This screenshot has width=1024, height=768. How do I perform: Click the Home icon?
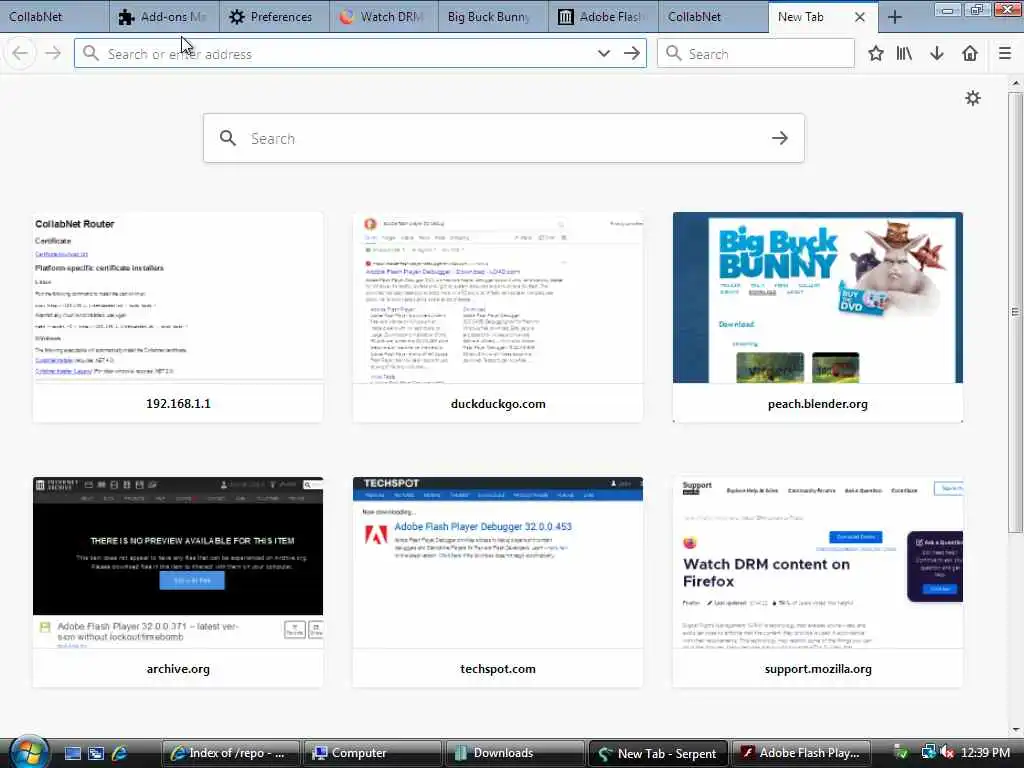pyautogui.click(x=970, y=54)
